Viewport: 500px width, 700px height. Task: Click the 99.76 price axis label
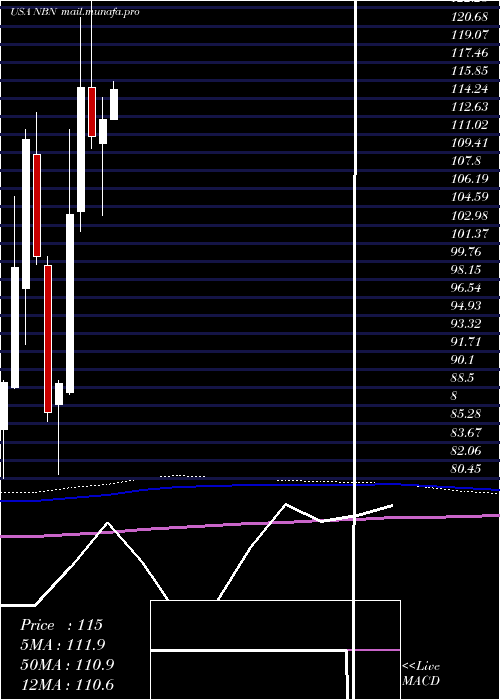pyautogui.click(x=466, y=251)
